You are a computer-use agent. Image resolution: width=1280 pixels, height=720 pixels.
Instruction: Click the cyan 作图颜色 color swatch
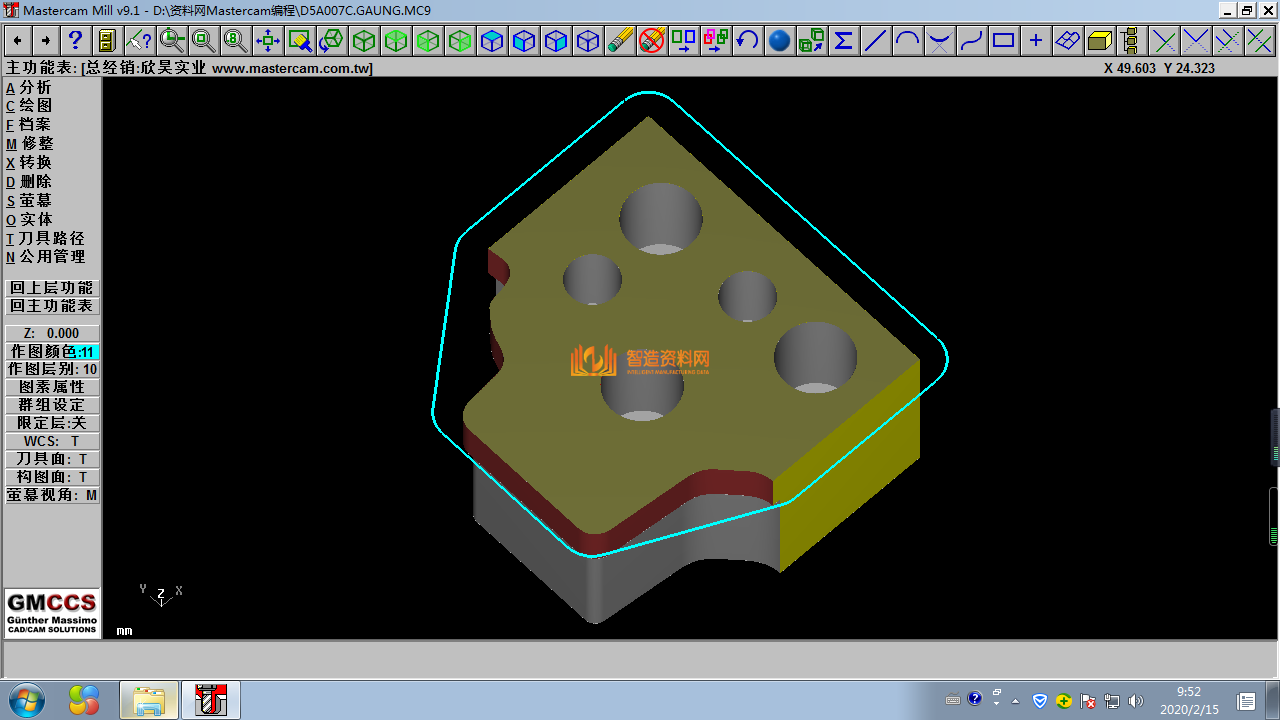click(x=87, y=352)
